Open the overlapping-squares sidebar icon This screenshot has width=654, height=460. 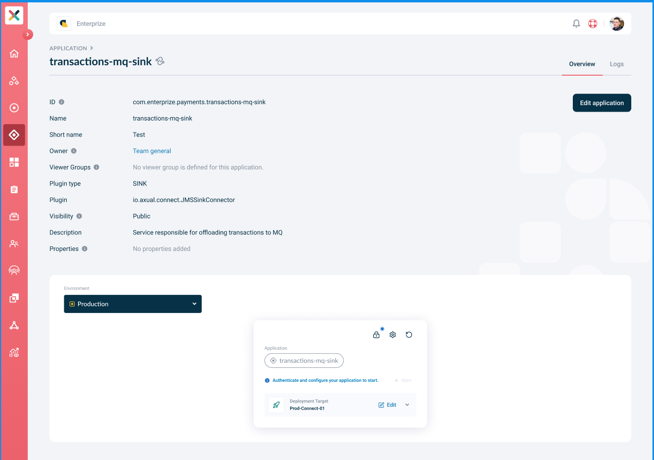tap(14, 298)
